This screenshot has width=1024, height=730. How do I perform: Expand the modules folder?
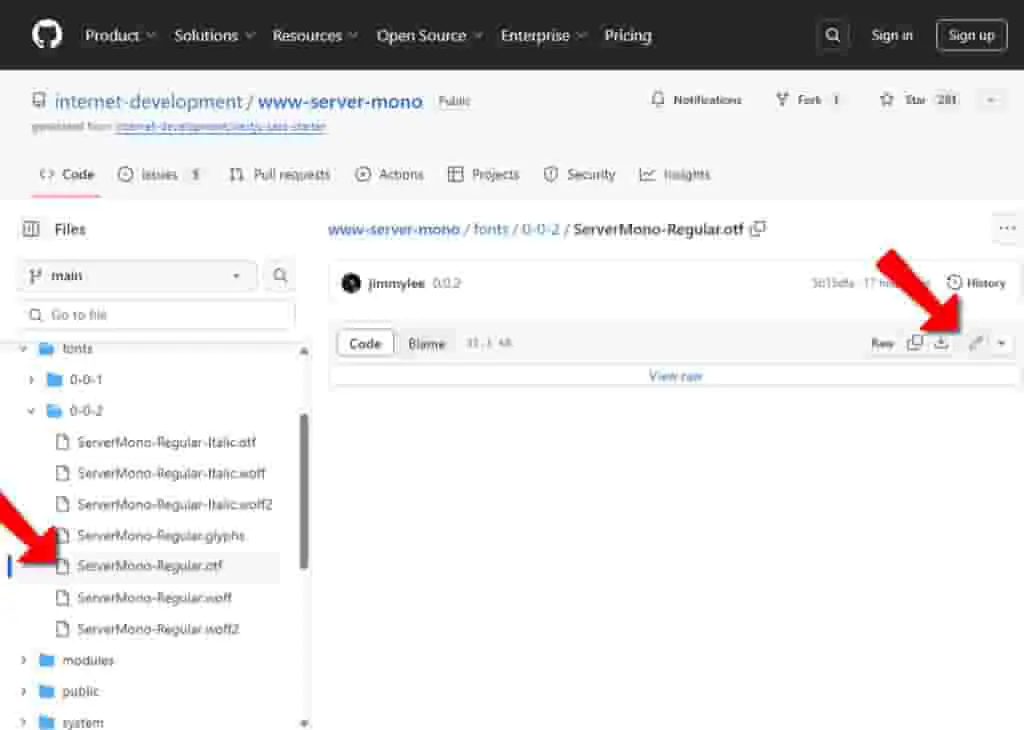pos(24,660)
